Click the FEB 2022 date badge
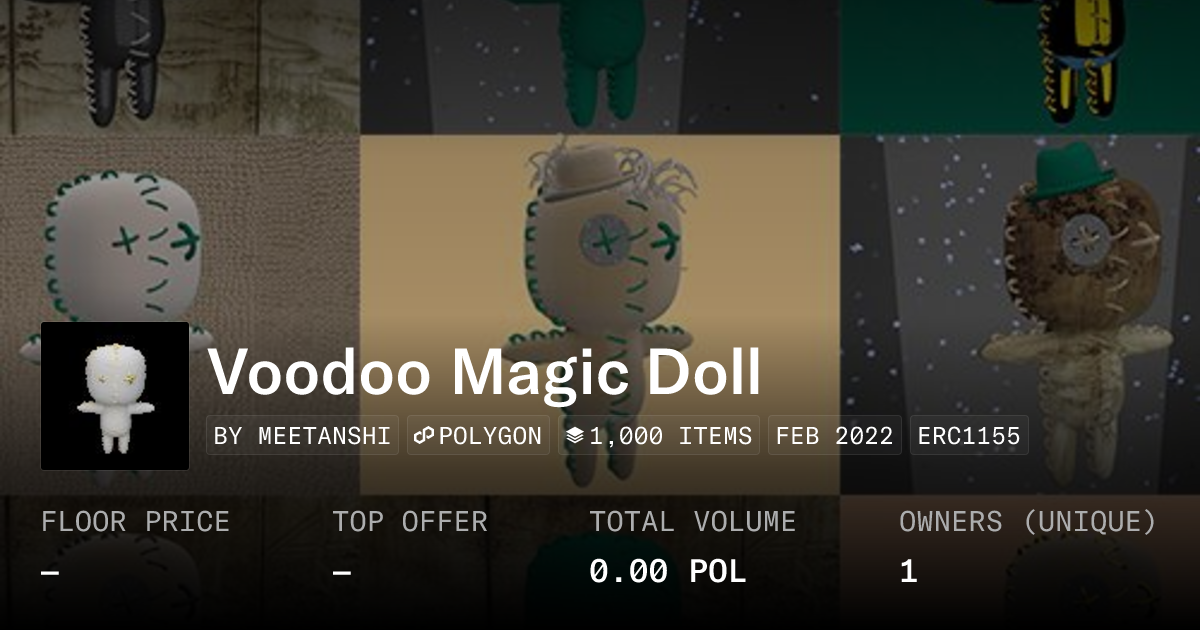1200x630 pixels. [835, 436]
